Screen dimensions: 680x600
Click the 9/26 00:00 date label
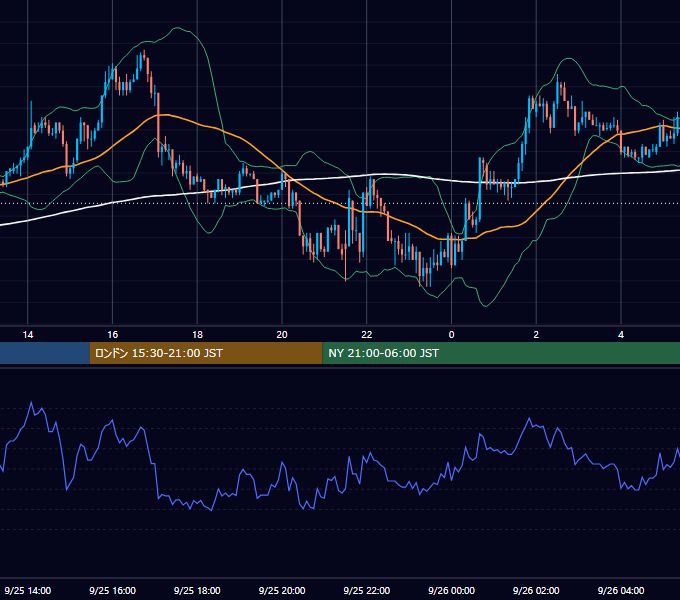pos(451,590)
